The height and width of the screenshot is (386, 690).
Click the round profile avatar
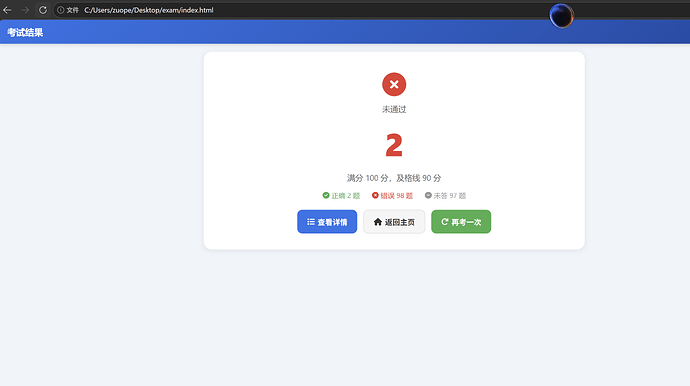(x=561, y=16)
